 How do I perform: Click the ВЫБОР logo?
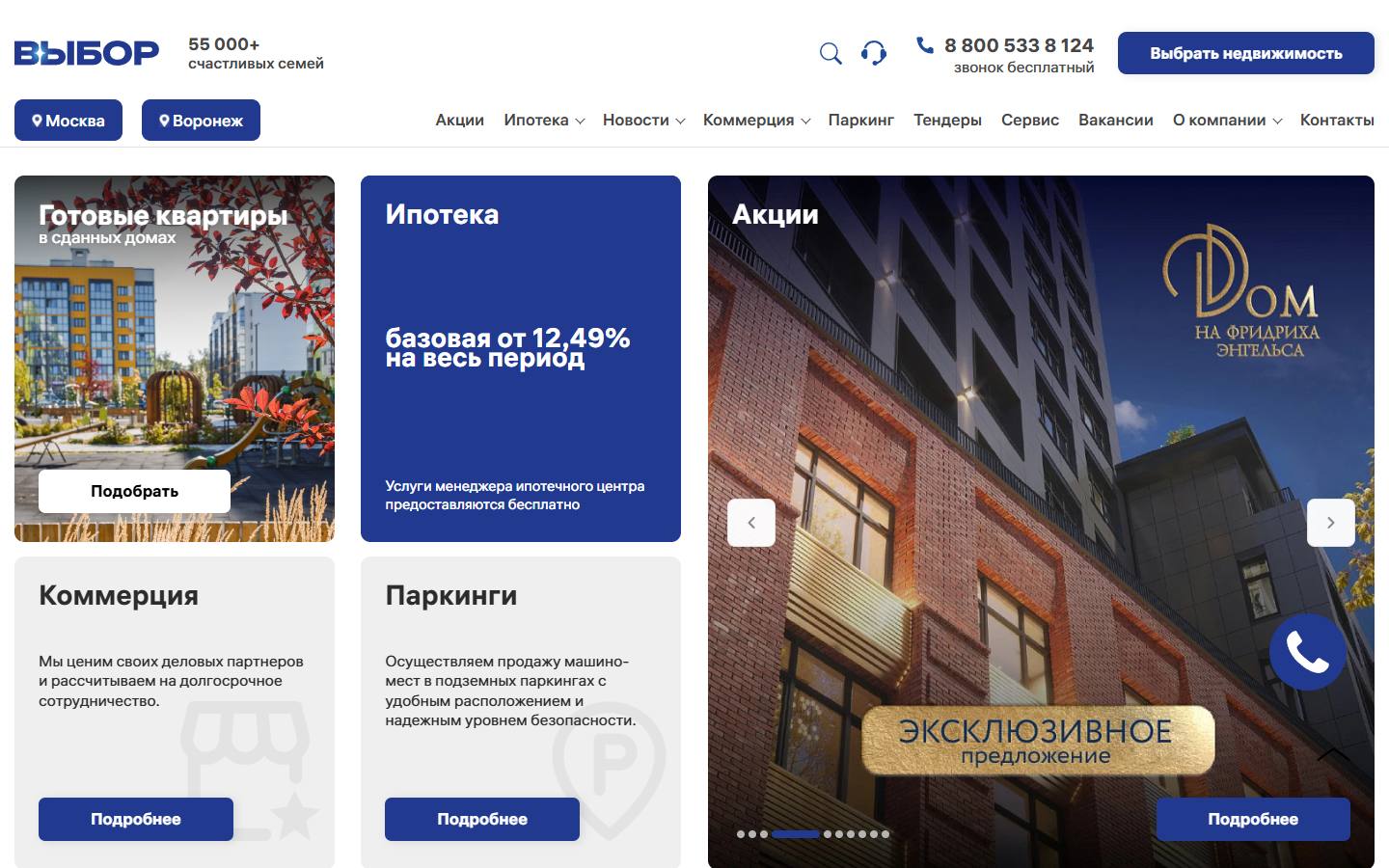[x=87, y=53]
